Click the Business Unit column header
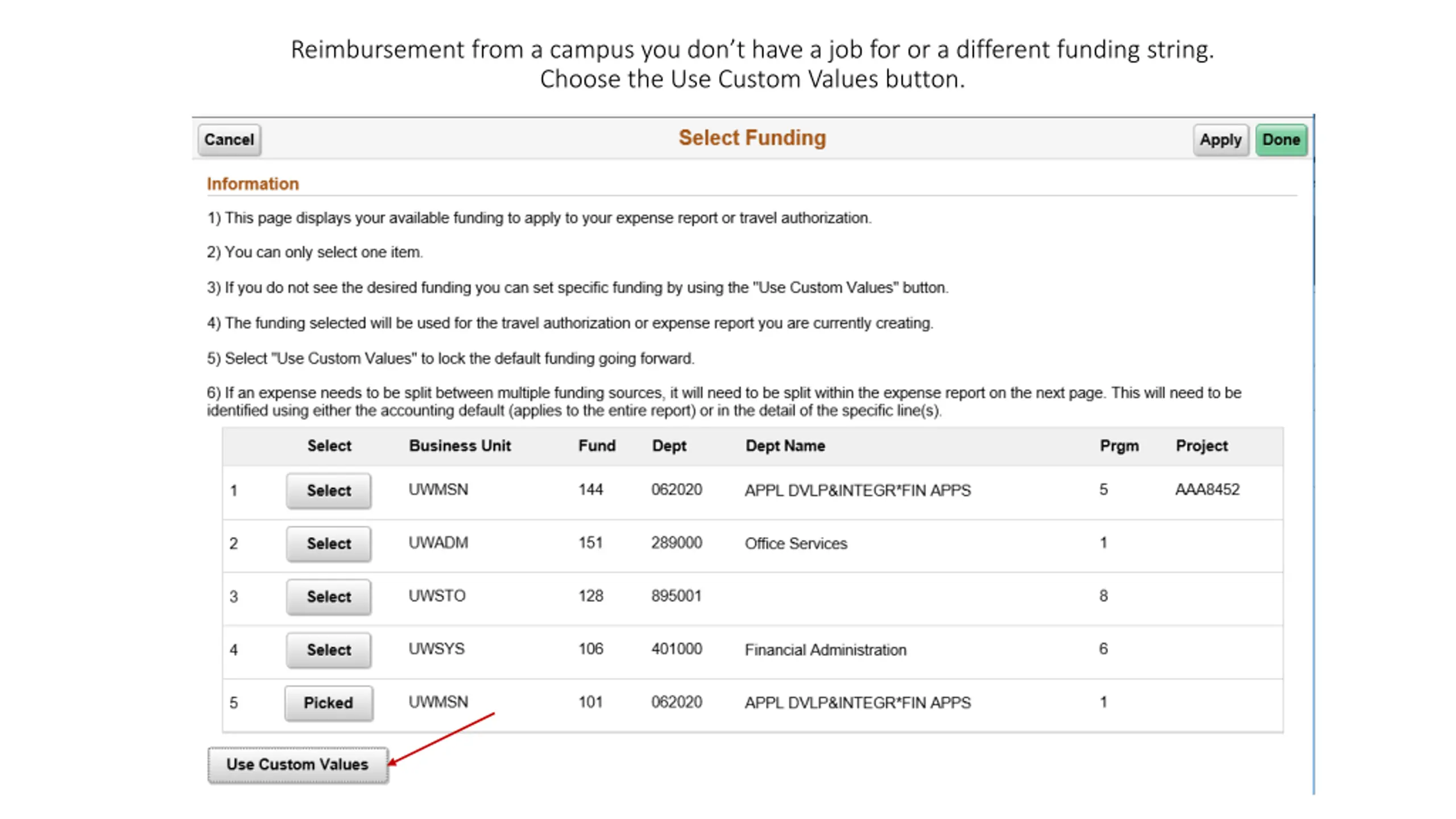The image size is (1456, 819). tap(460, 446)
